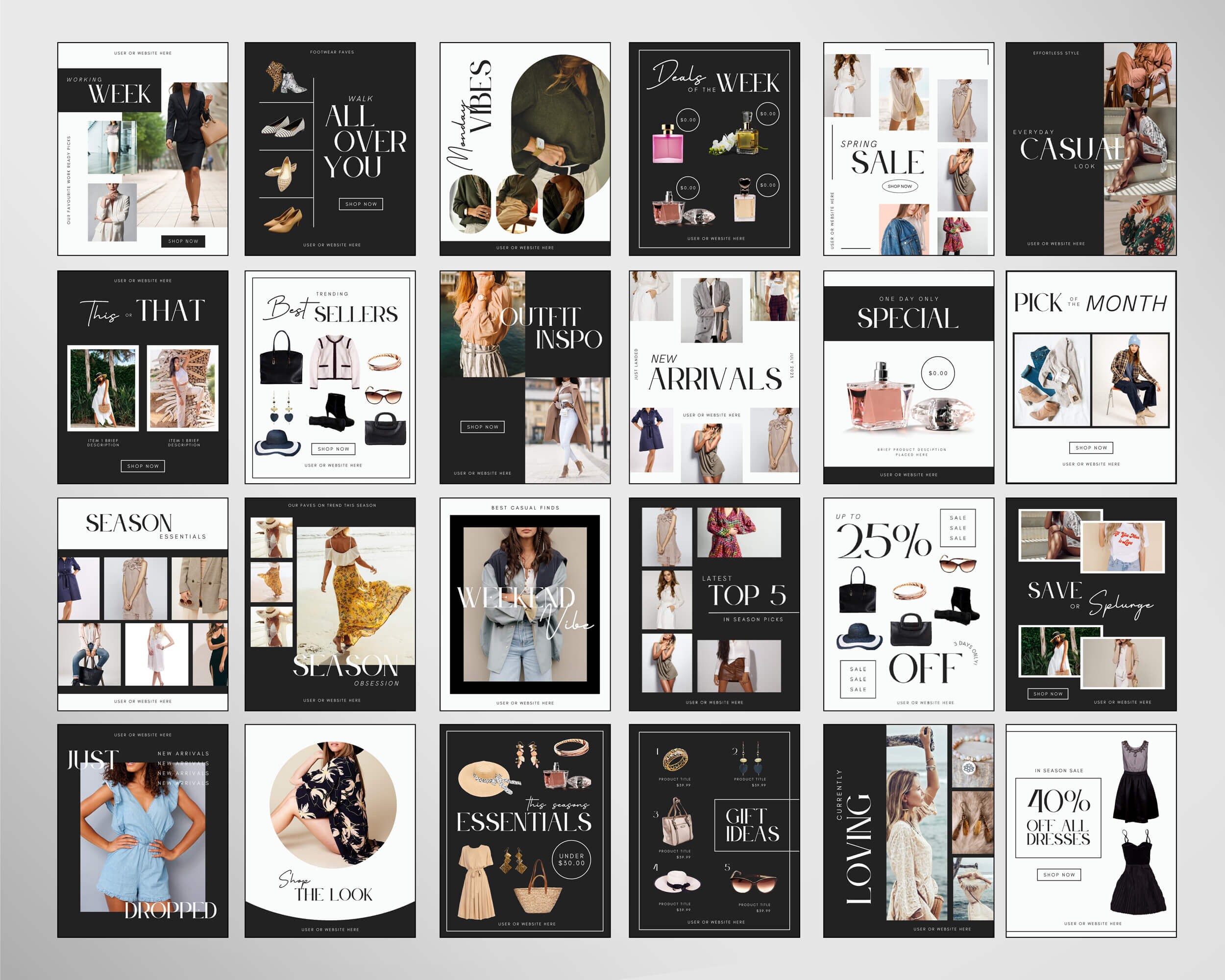
Task: Click Shop Now on Working Week card
Action: [183, 242]
